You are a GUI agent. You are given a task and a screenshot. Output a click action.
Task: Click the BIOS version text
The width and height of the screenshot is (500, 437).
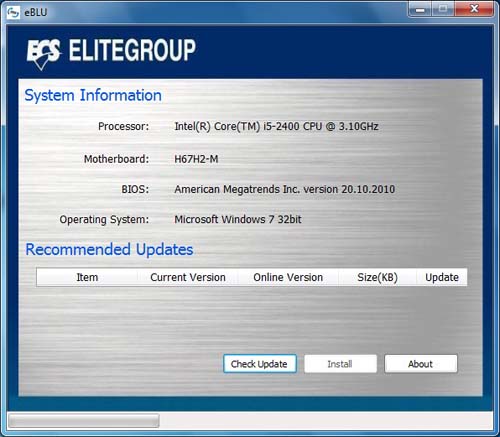[285, 189]
